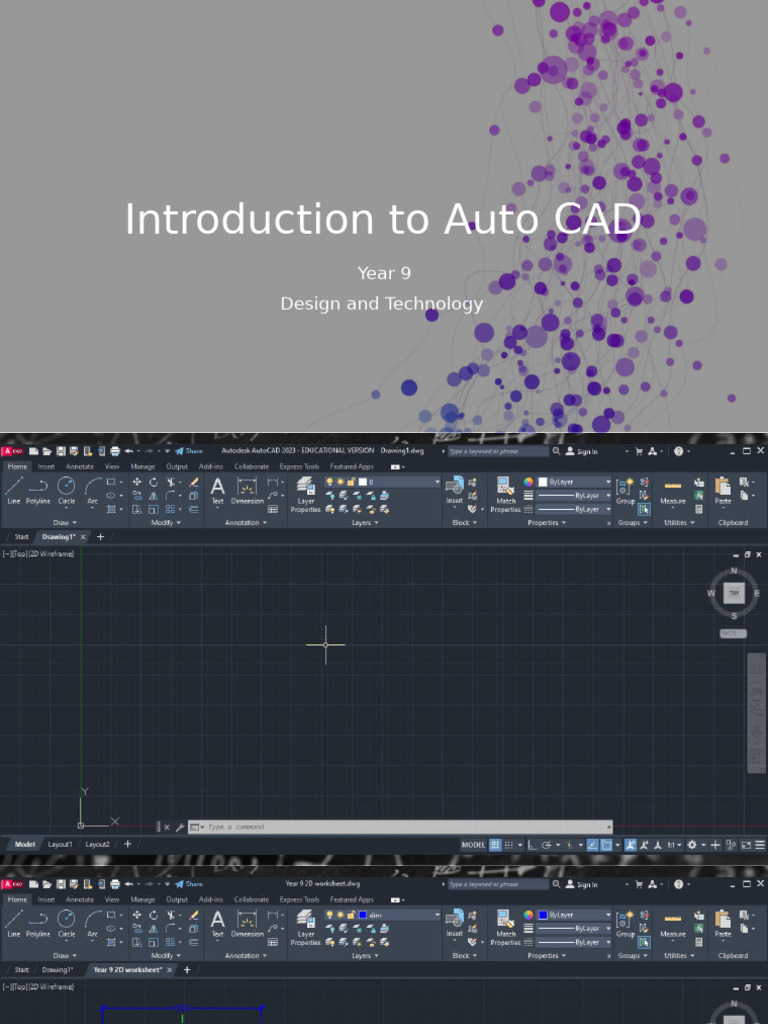Select the Polyline tool in Drawing1 window

point(38,490)
